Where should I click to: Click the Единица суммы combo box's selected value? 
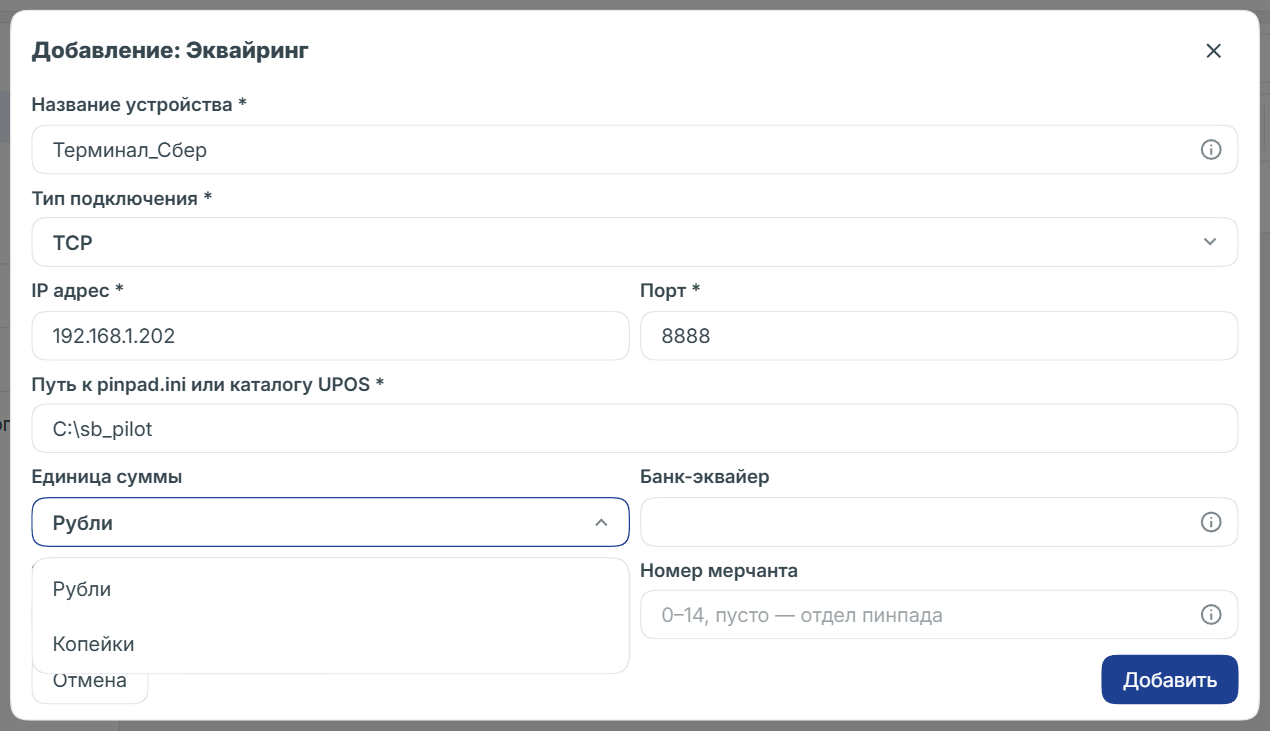[83, 522]
